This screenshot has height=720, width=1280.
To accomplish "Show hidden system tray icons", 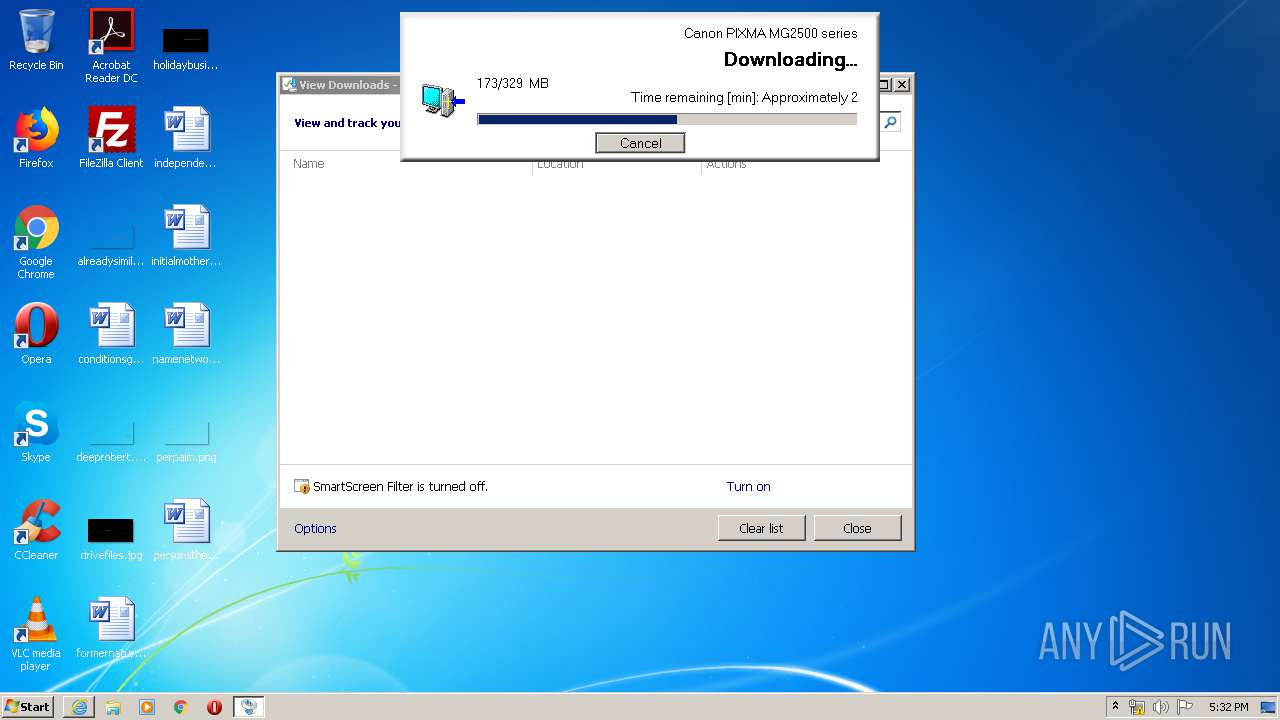I will point(1115,707).
